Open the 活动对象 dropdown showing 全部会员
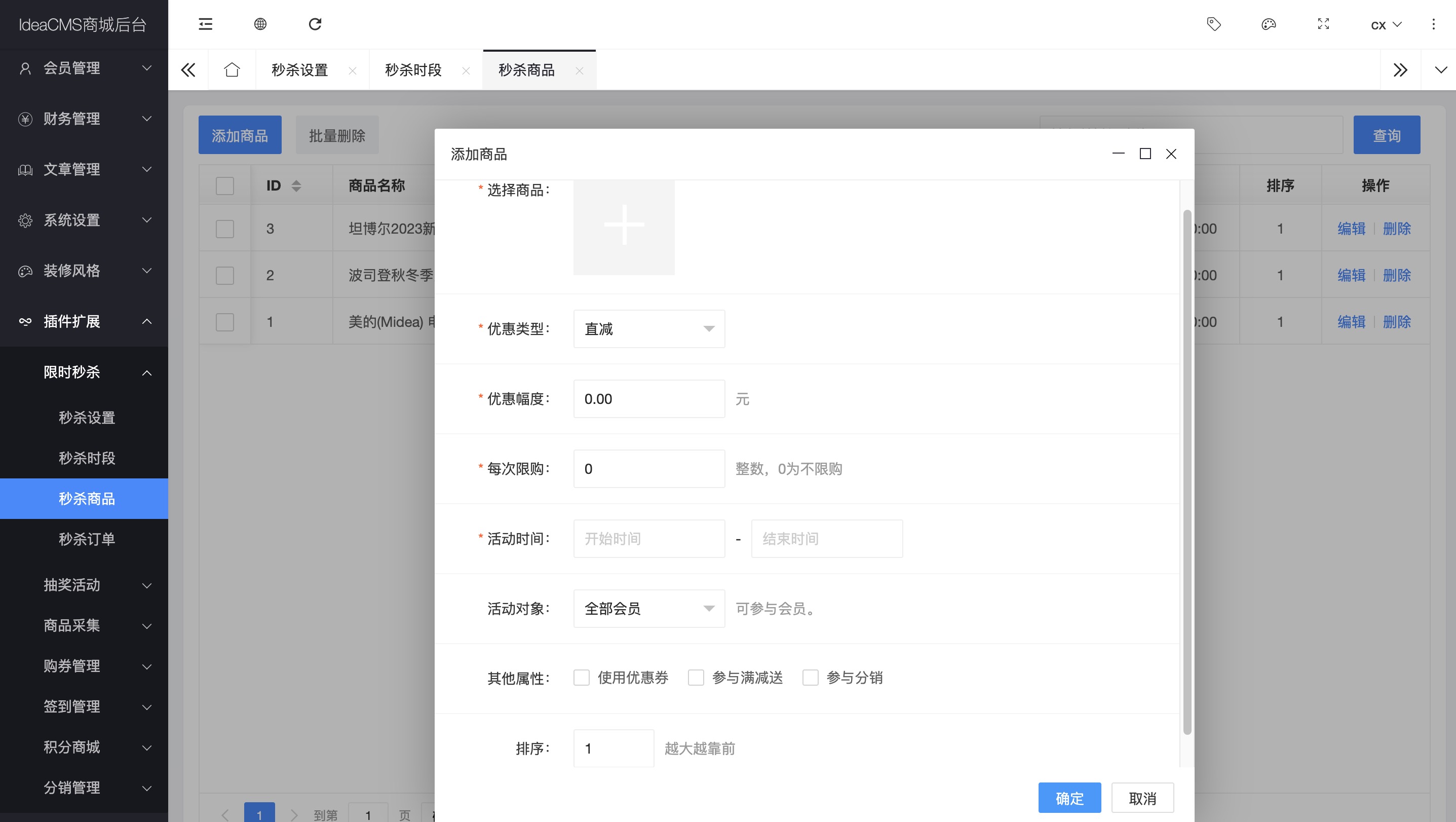Screen dimensions: 1456x822 click(x=648, y=609)
